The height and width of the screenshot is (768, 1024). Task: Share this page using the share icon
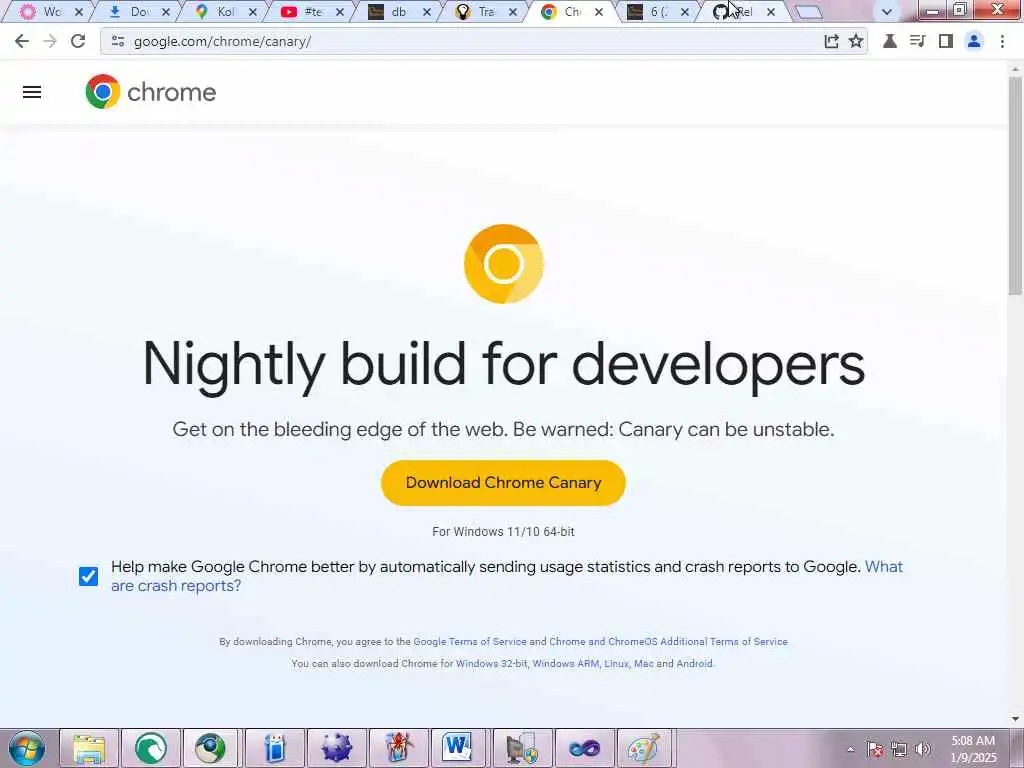831,41
